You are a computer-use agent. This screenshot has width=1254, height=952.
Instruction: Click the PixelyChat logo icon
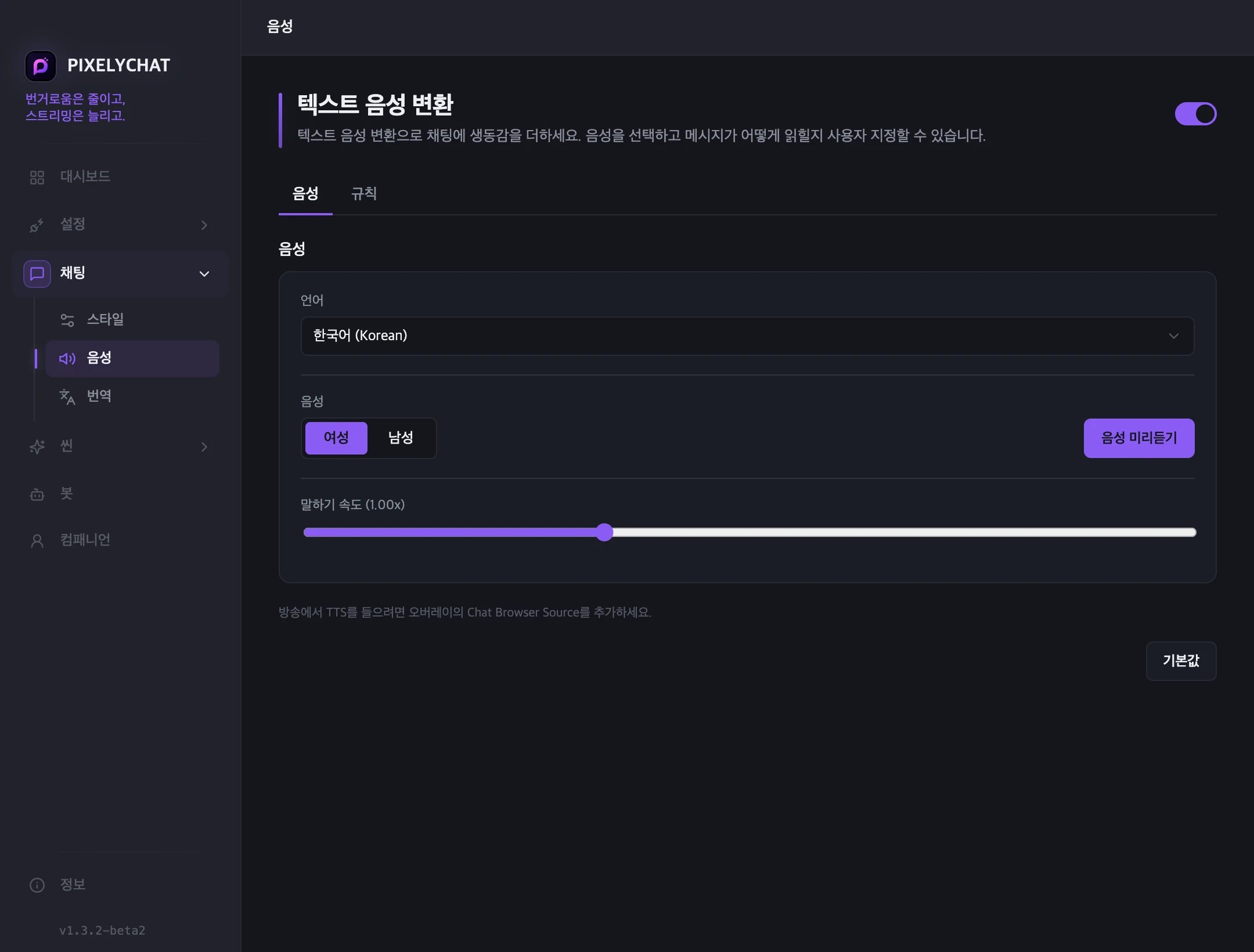click(x=41, y=66)
